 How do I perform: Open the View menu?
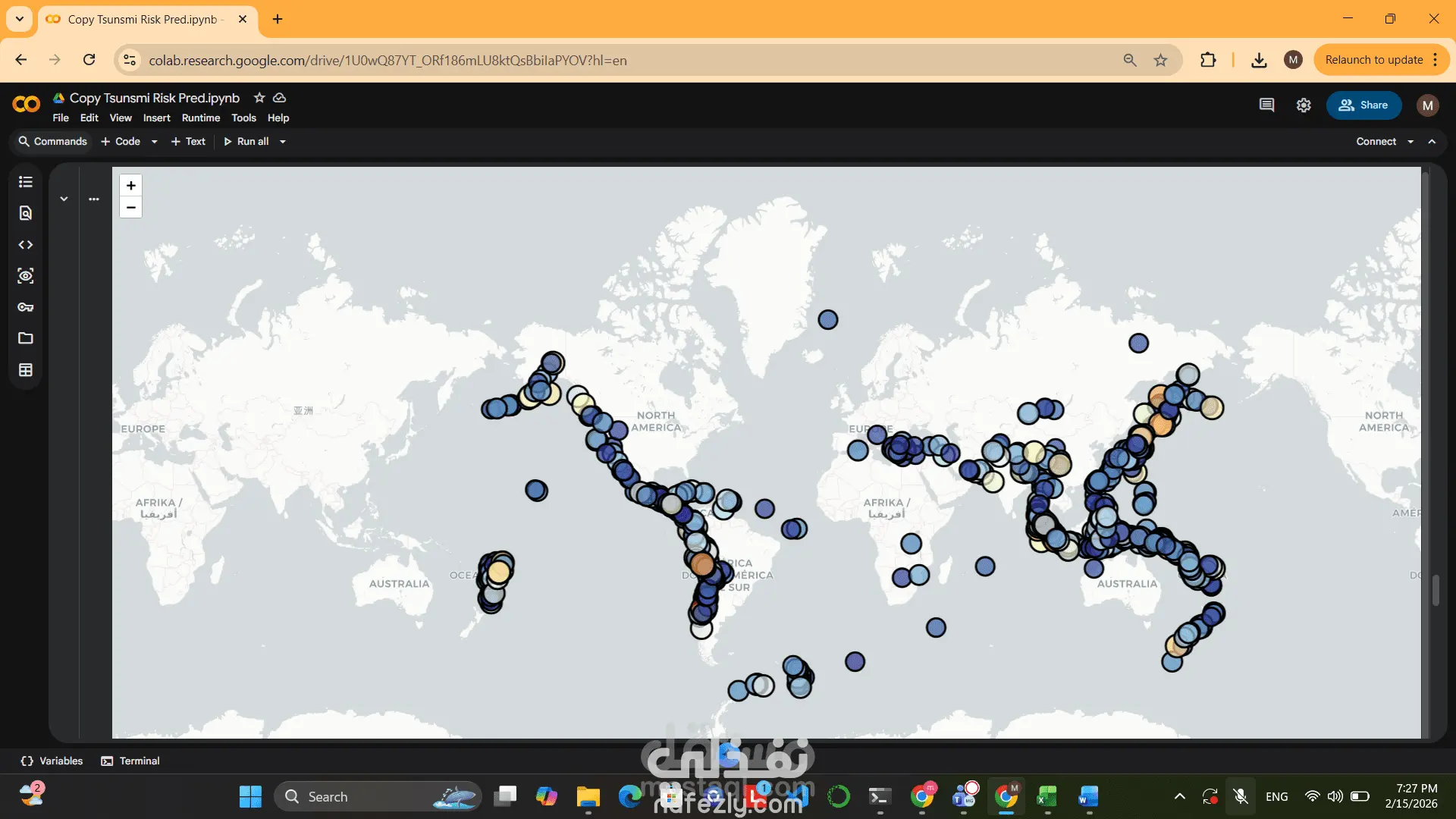click(x=121, y=118)
